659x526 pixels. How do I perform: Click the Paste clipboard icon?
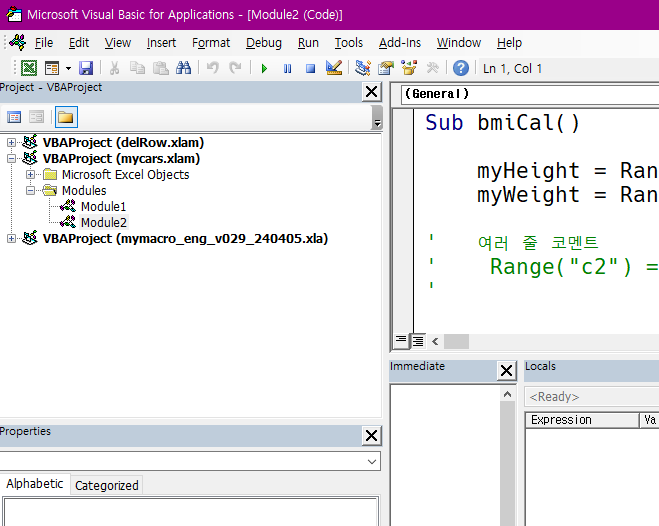(x=160, y=68)
